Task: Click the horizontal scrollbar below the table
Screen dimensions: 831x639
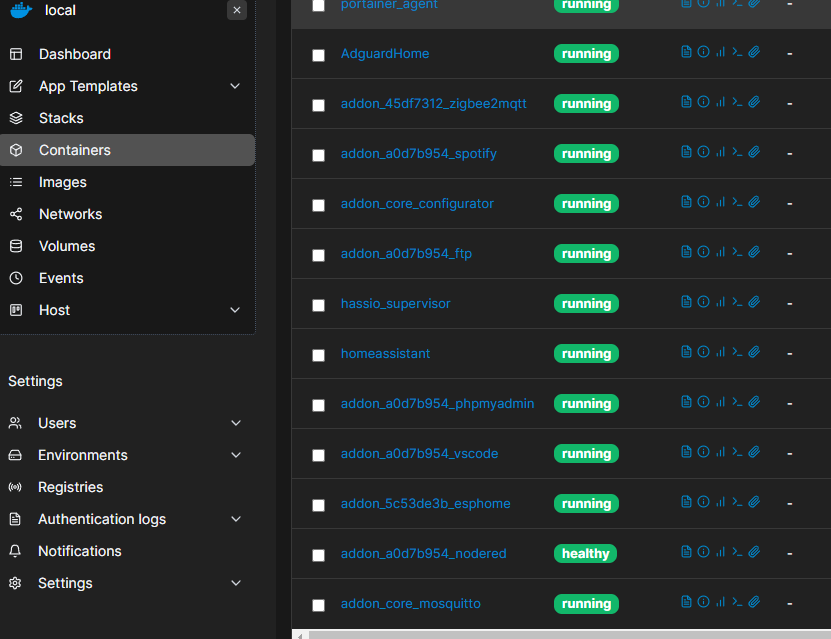Action: [560, 634]
